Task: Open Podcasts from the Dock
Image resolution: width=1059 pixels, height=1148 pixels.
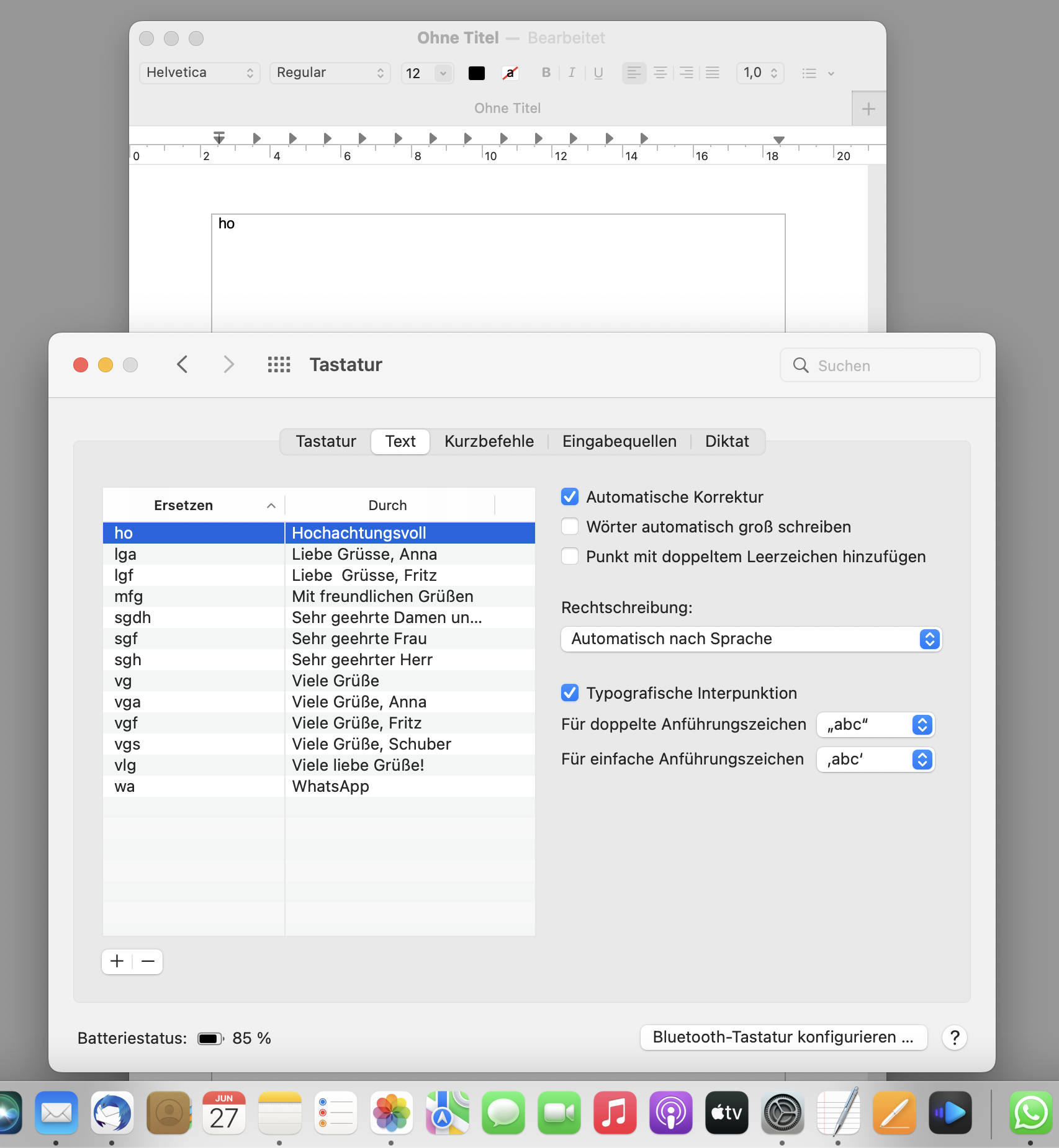Action: (x=671, y=1113)
